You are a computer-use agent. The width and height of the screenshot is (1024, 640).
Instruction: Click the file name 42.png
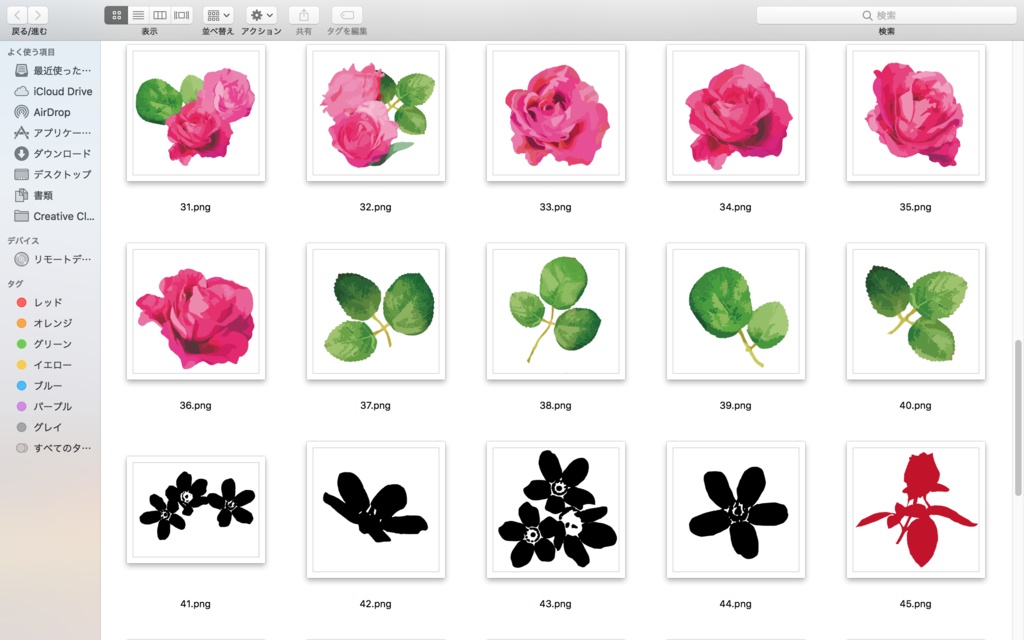[376, 604]
